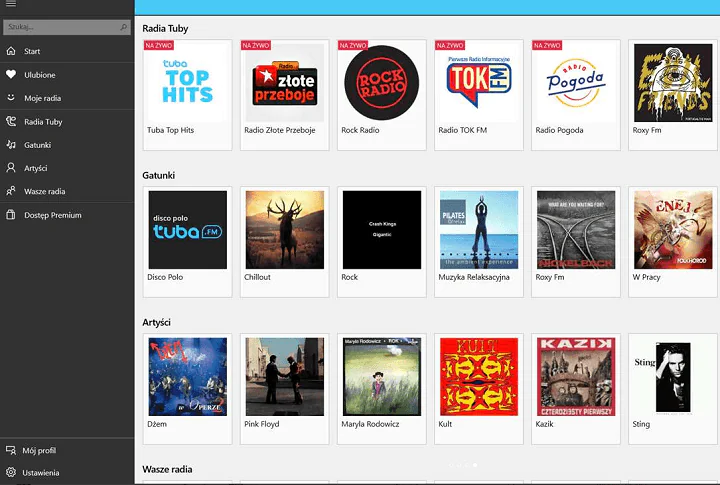The width and height of the screenshot is (720, 485).
Task: Open Muzyka Relaksacyjna genre card
Action: [479, 242]
